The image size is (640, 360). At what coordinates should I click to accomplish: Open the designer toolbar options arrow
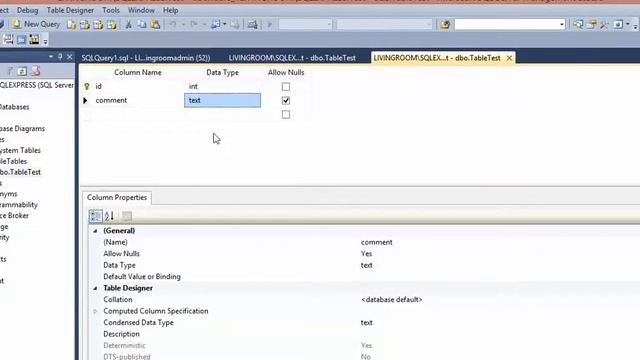tap(45, 41)
